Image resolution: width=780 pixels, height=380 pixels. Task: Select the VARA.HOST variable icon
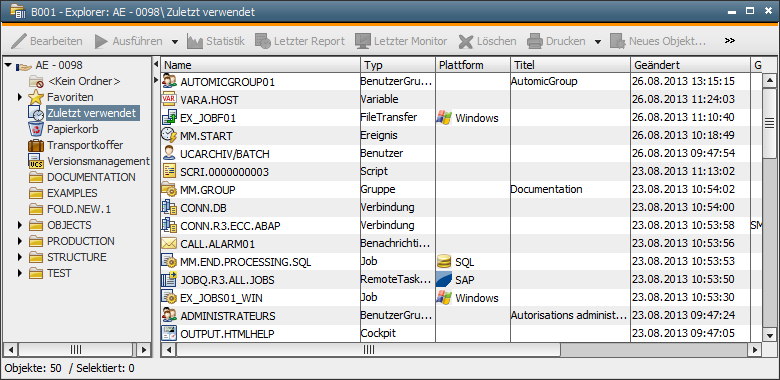pos(169,99)
